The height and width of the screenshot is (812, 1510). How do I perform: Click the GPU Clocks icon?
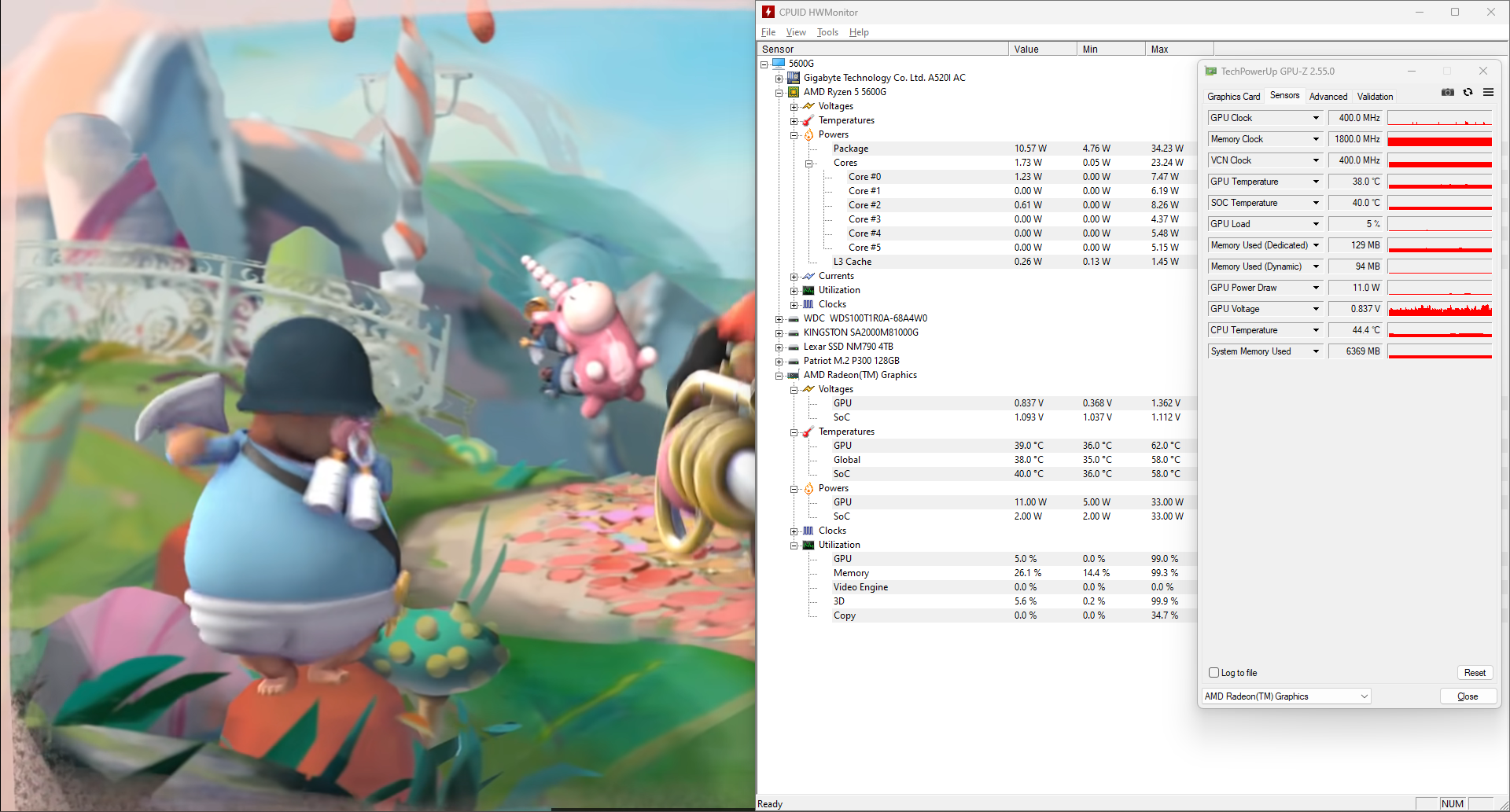click(x=808, y=531)
